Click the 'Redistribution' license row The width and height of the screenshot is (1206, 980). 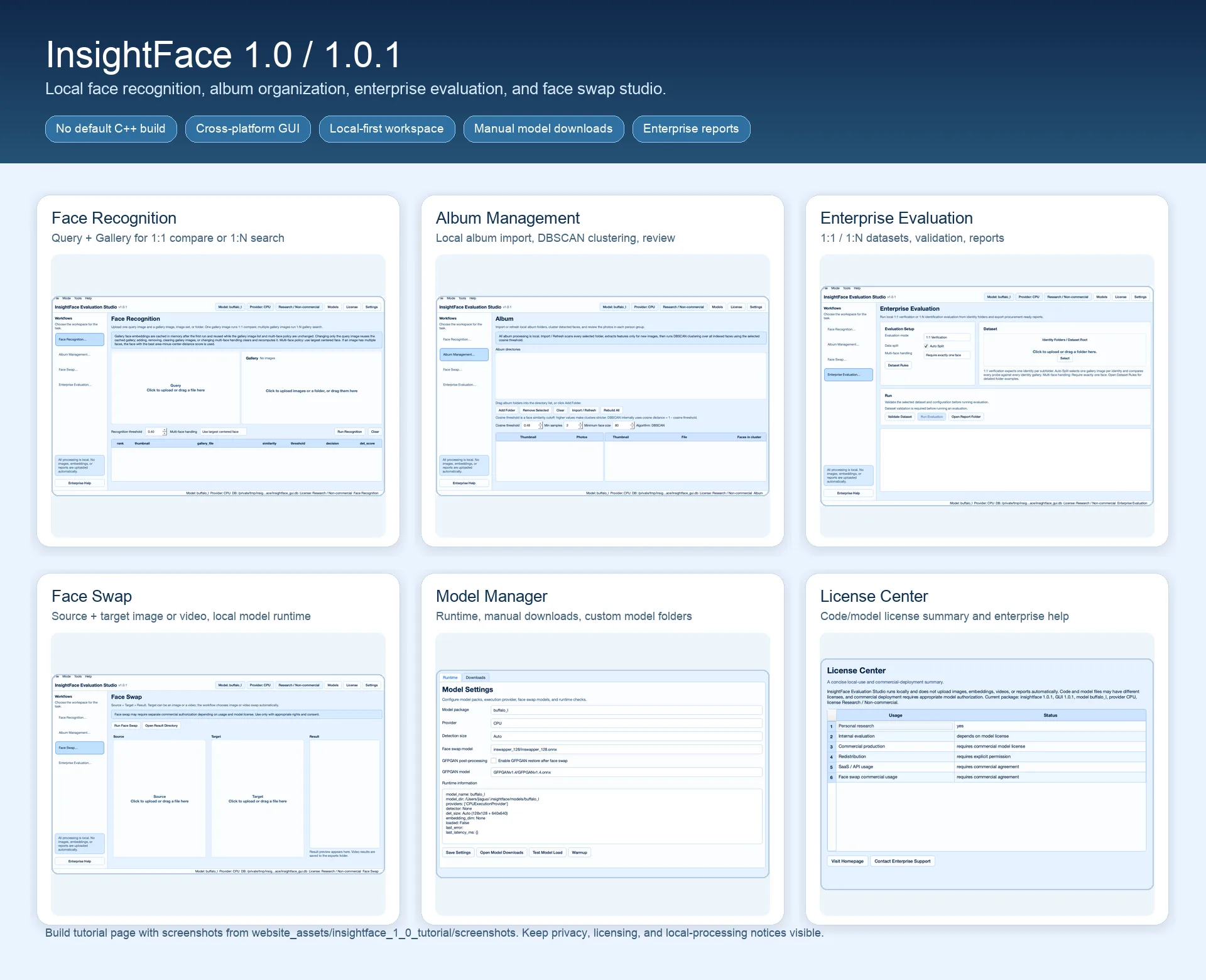987,757
